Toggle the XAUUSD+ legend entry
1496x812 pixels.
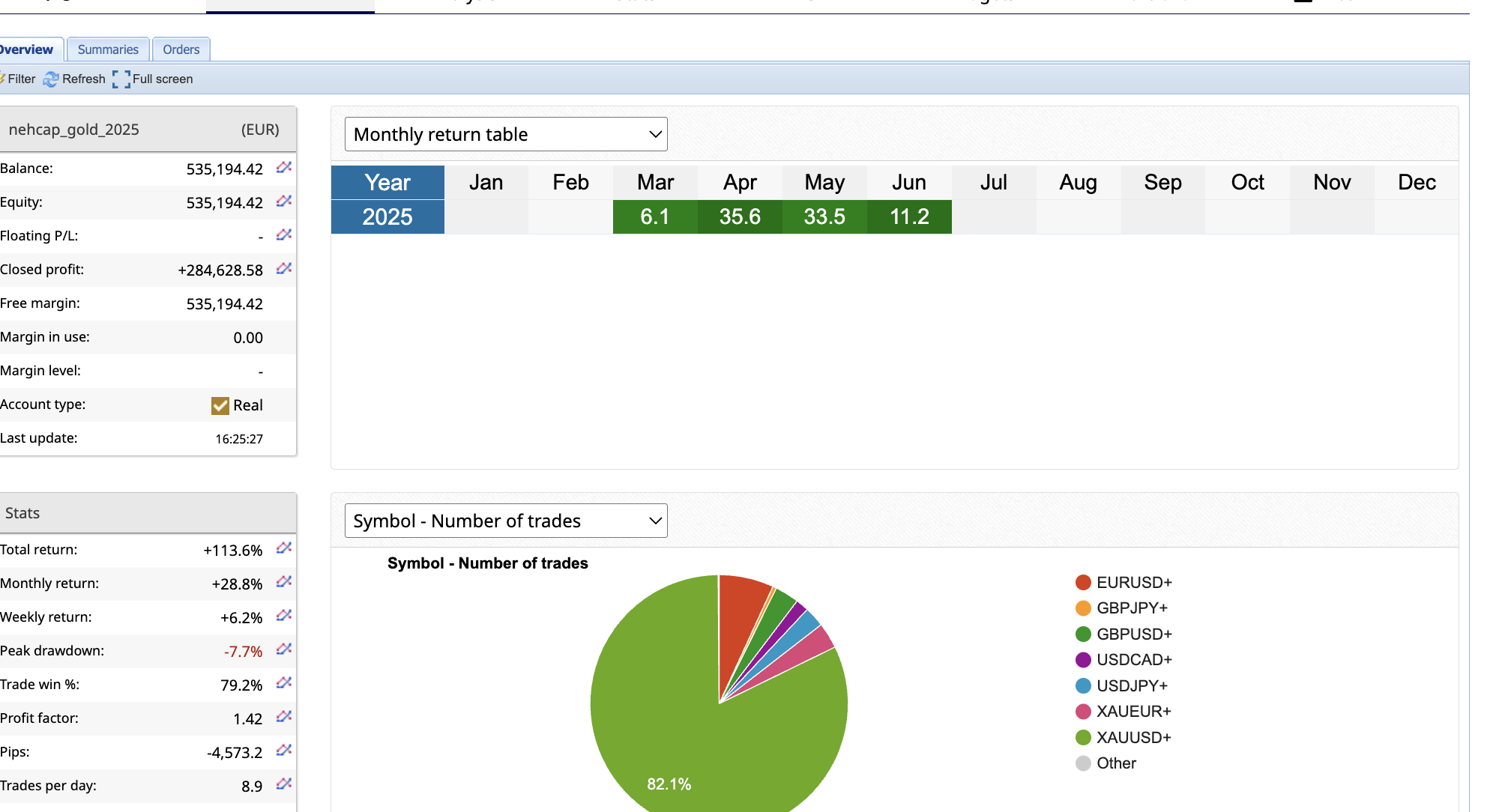click(x=1132, y=737)
